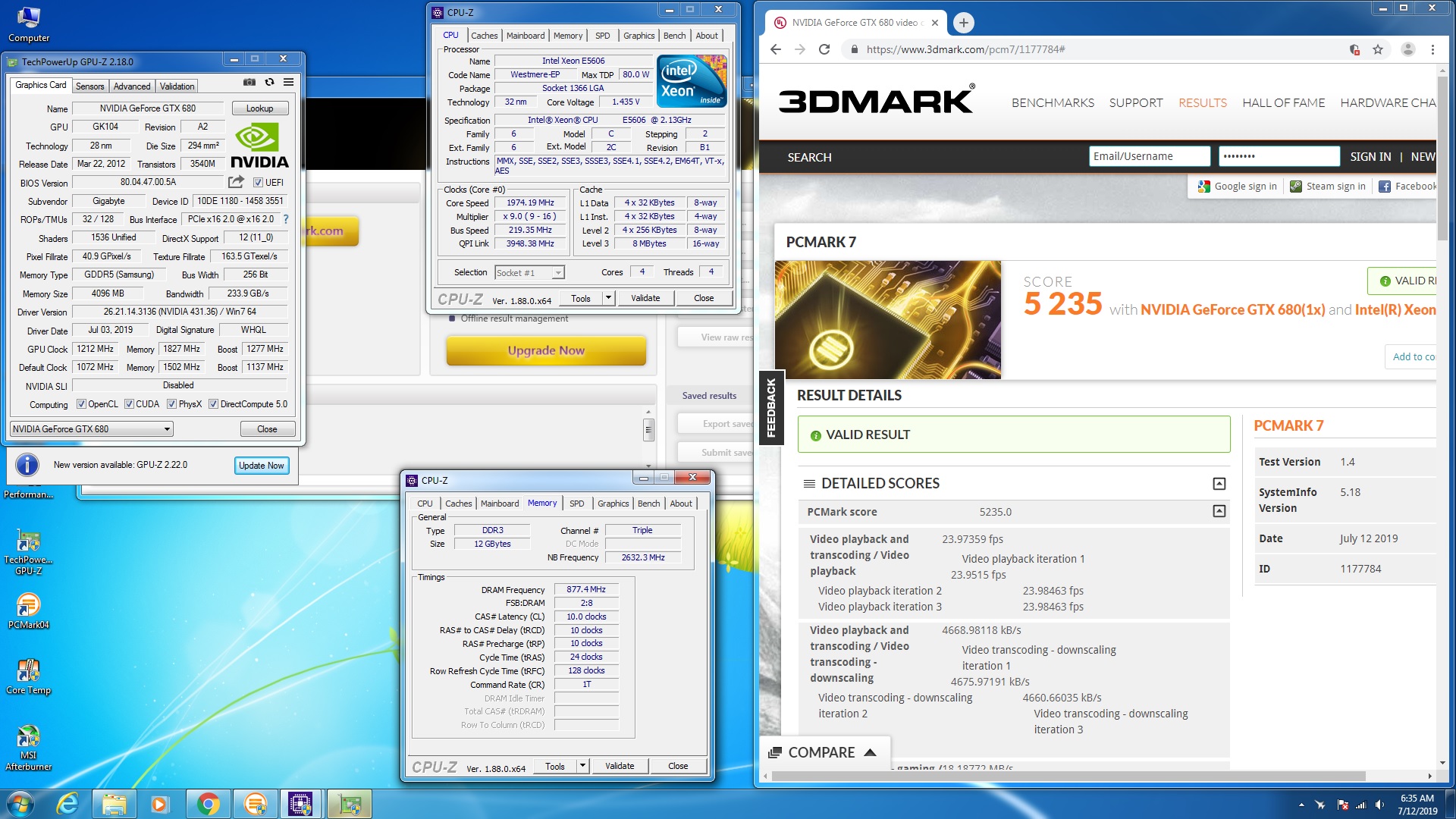Toggle the PhysX checkbox
Viewport: 1456px width, 819px height.
(171, 404)
